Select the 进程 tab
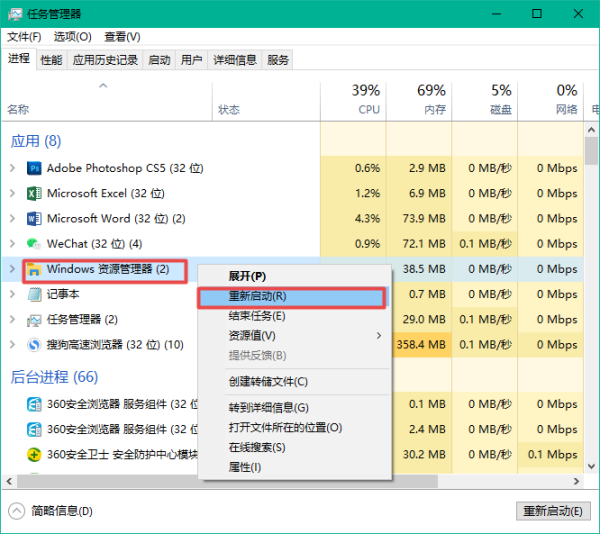600x534 pixels. click(x=19, y=59)
